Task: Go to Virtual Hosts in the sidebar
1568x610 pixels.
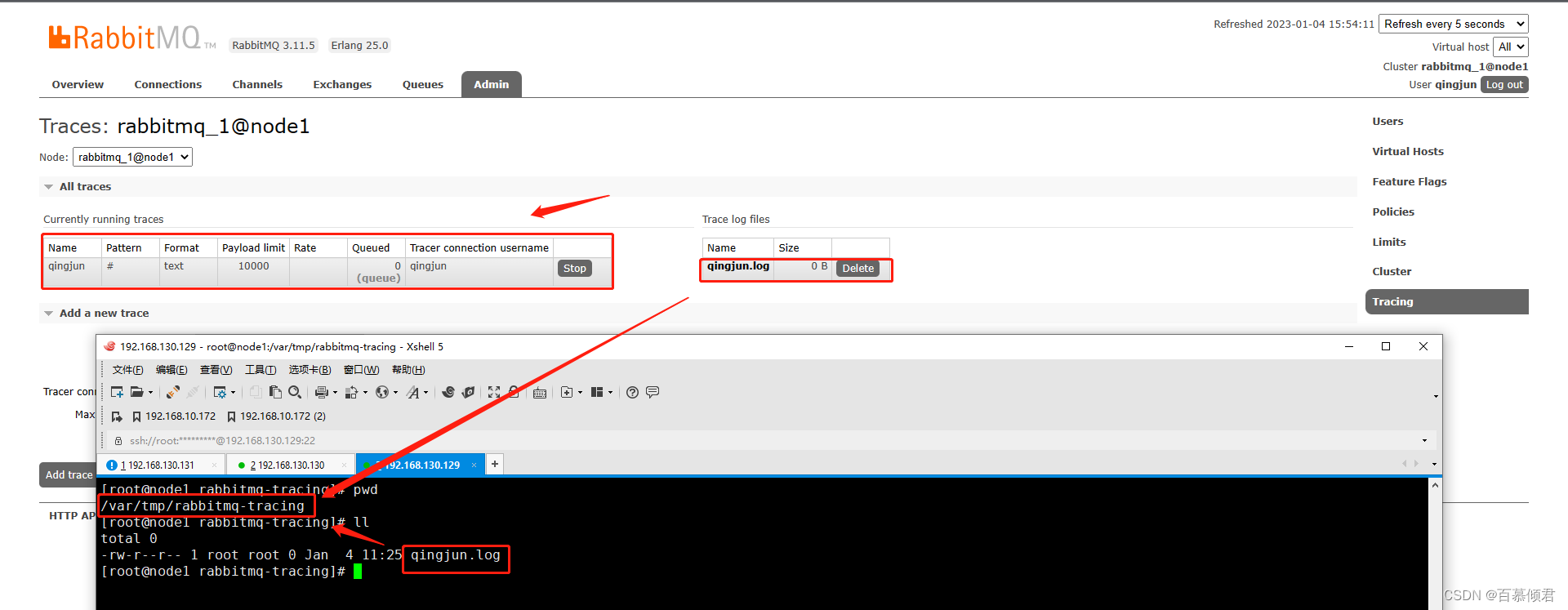Action: [x=1408, y=151]
